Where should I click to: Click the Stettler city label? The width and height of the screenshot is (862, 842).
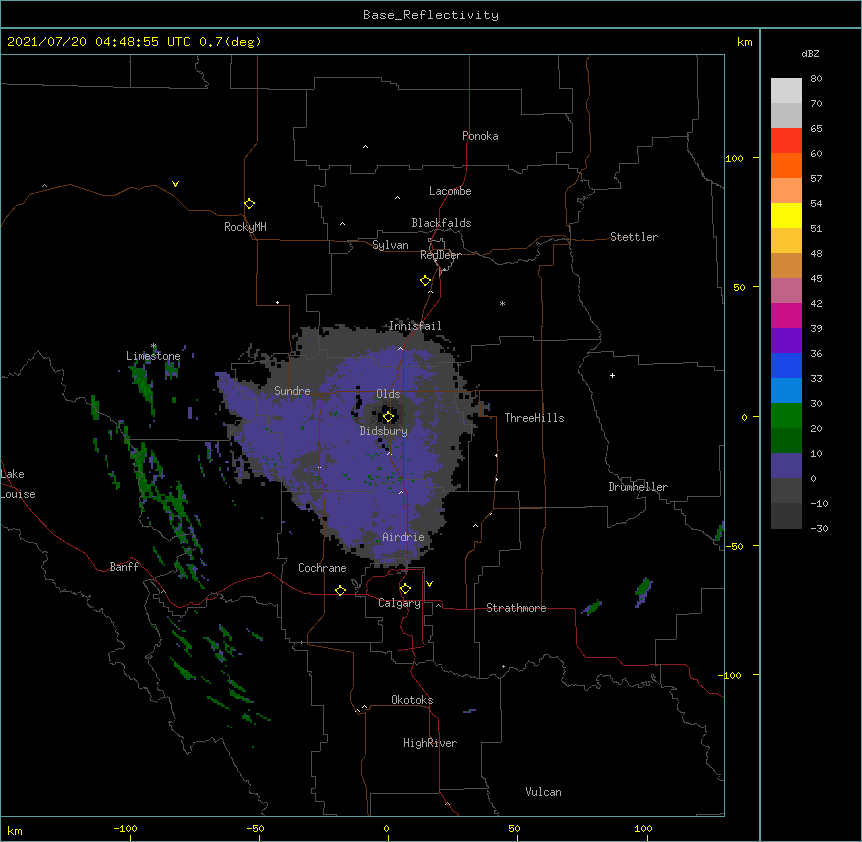(x=634, y=237)
